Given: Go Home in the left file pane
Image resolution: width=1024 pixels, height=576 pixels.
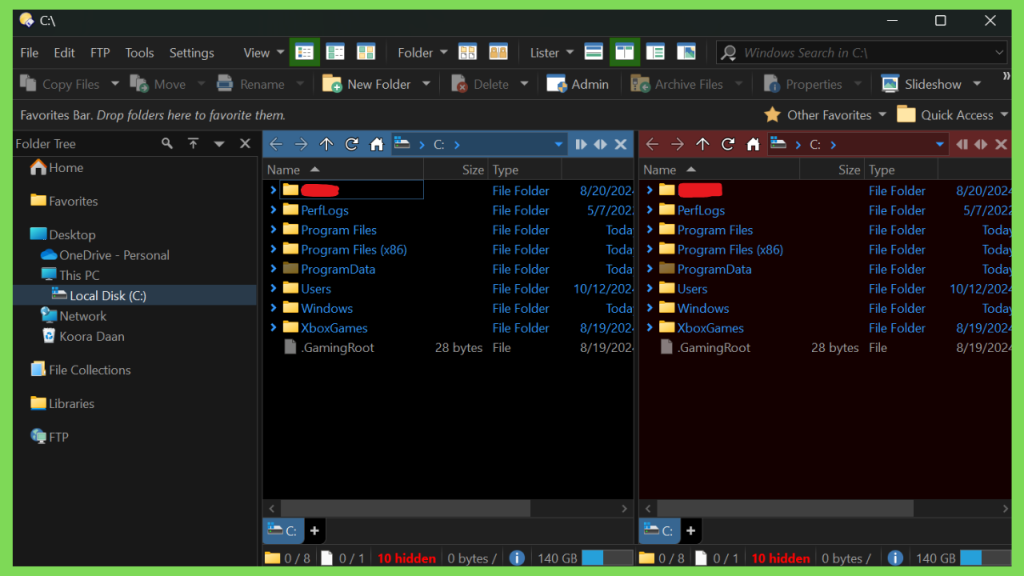Looking at the screenshot, I should point(376,144).
